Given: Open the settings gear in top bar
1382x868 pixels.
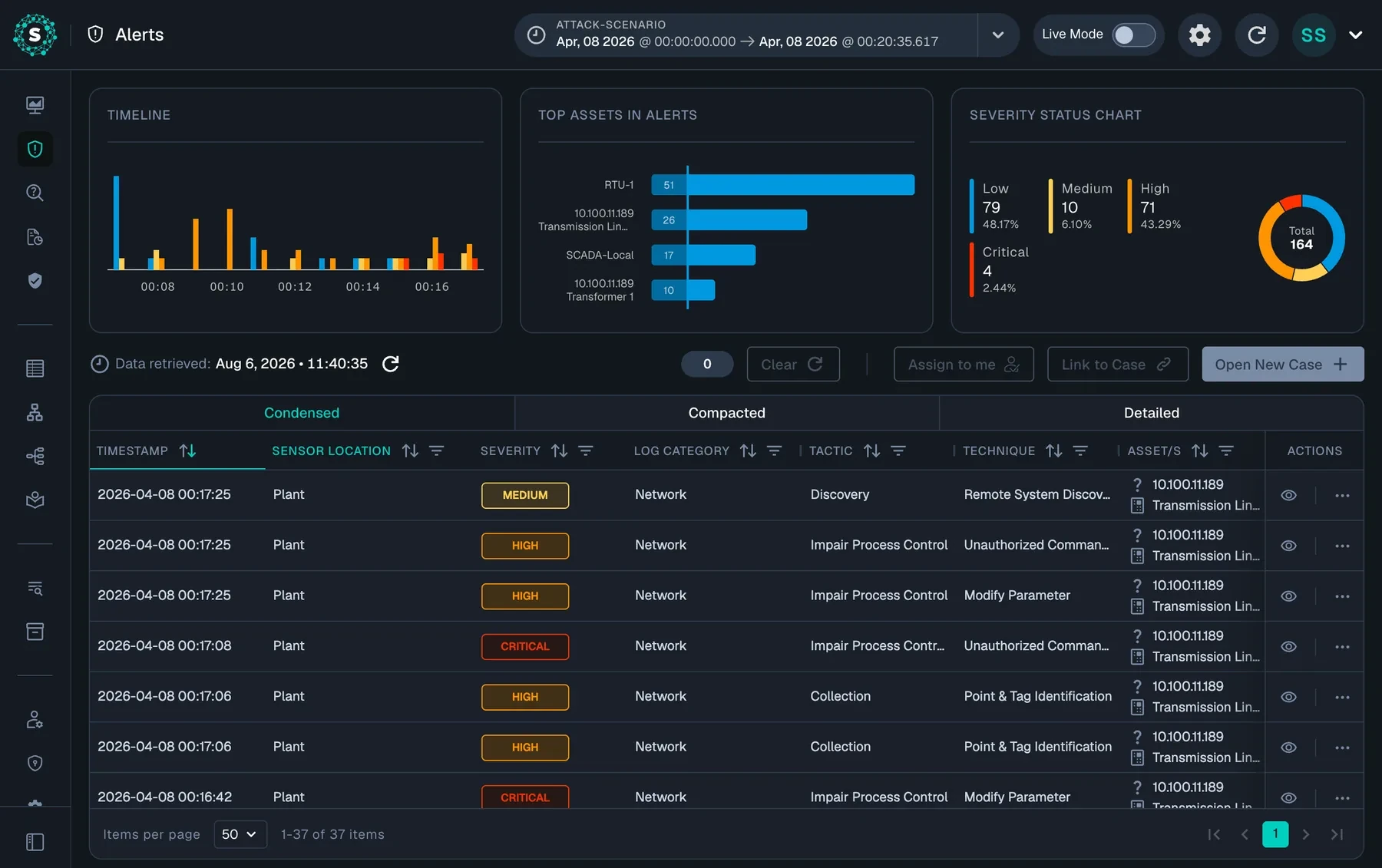Looking at the screenshot, I should (x=1199, y=35).
